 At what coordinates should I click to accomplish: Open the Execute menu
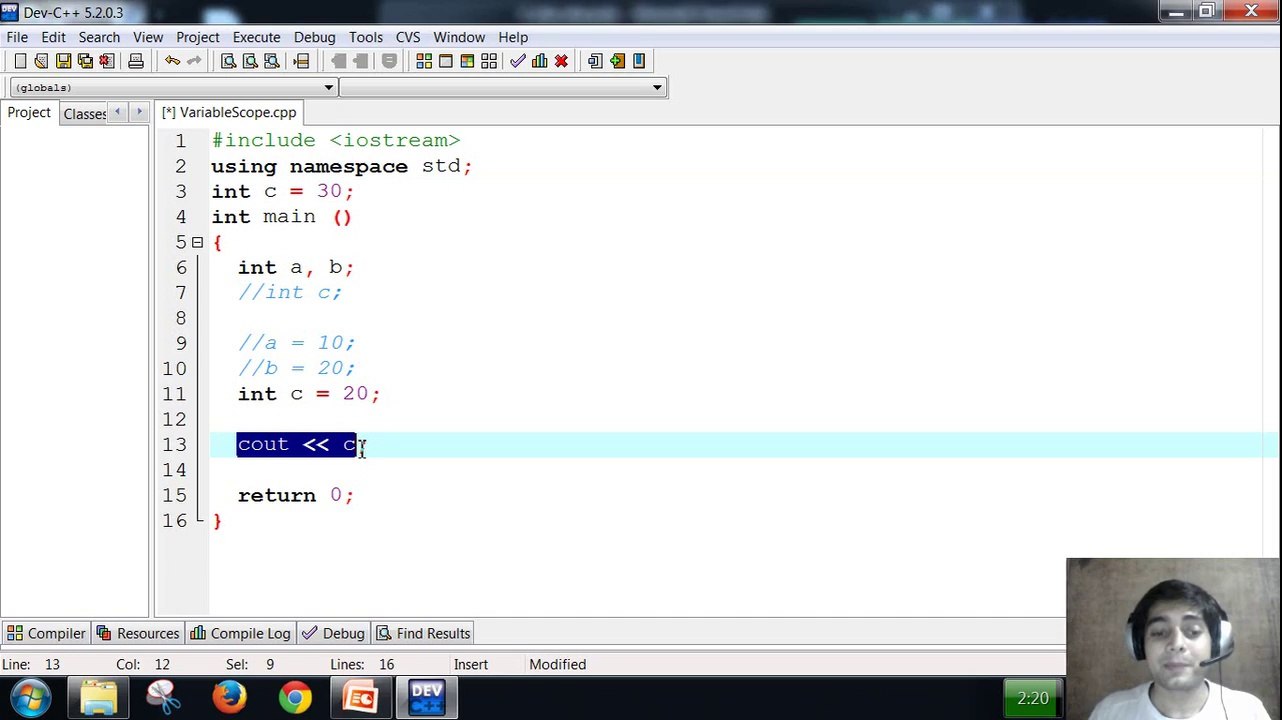tap(256, 37)
